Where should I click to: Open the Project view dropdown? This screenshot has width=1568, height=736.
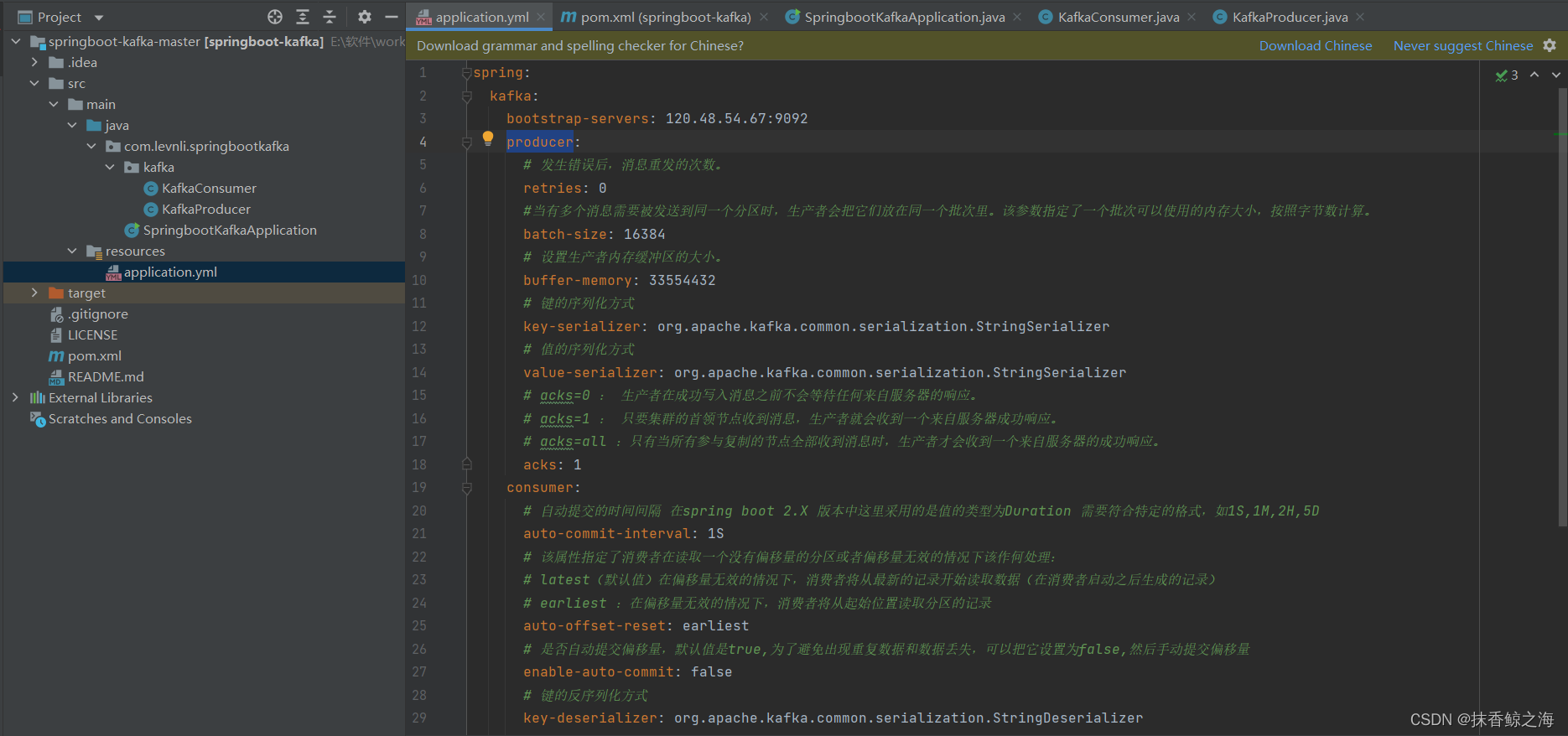pyautogui.click(x=99, y=18)
